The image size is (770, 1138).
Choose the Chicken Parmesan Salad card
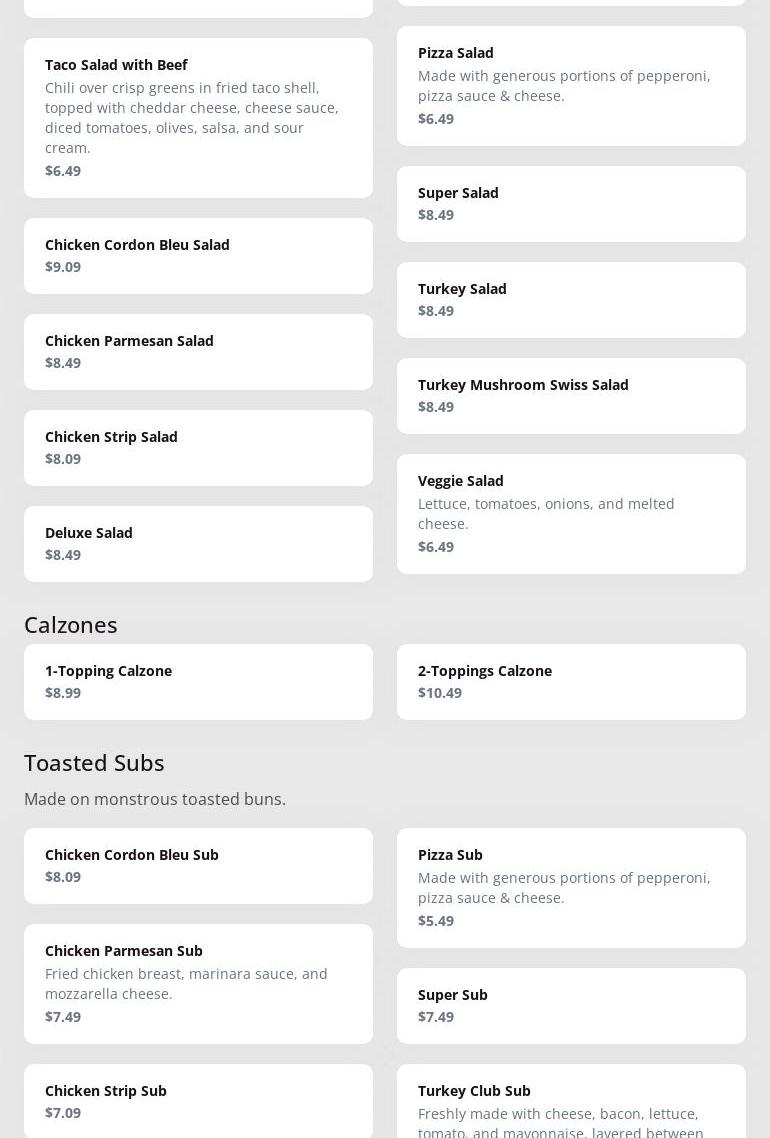pyautogui.click(x=198, y=351)
